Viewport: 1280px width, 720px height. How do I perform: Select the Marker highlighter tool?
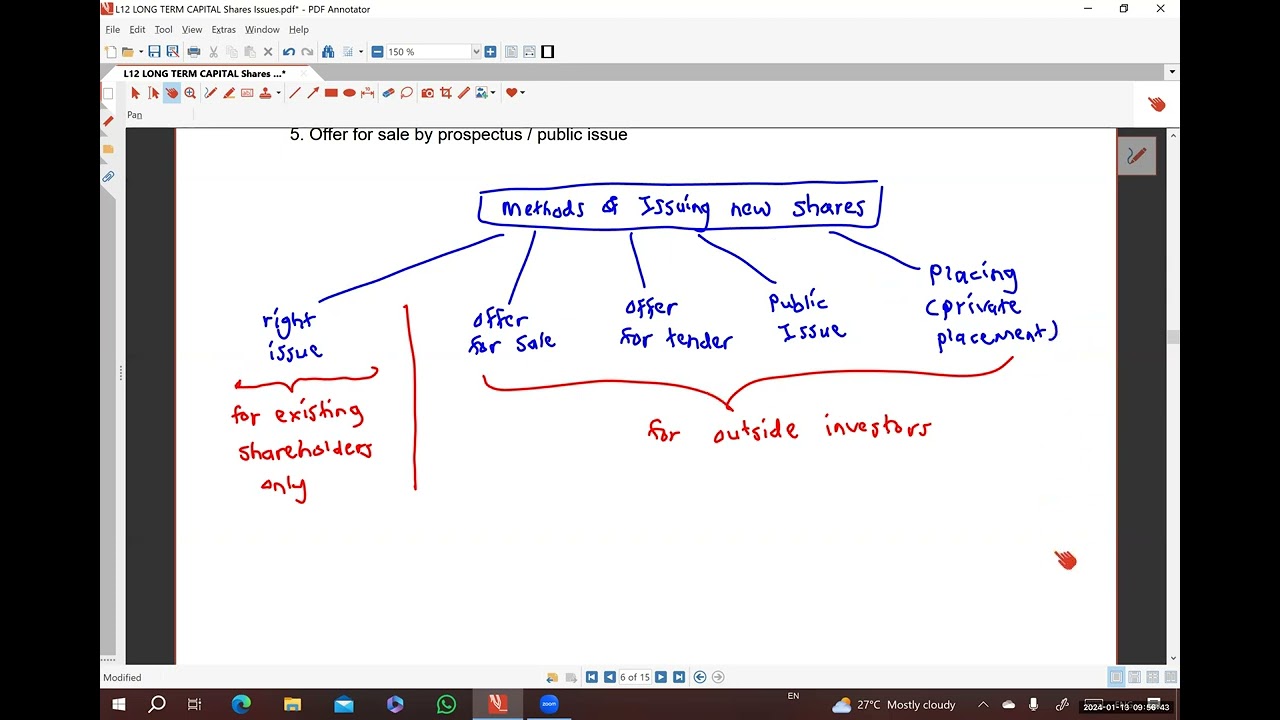pos(229,93)
